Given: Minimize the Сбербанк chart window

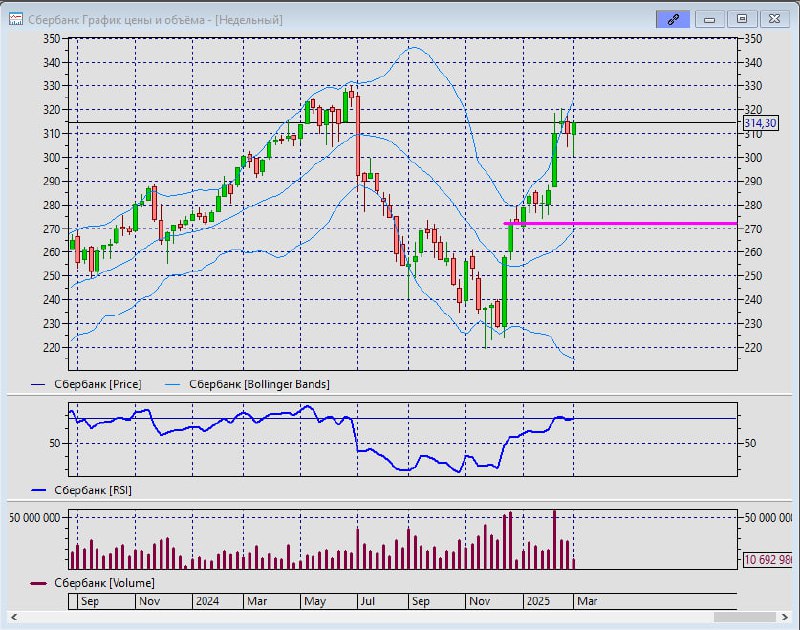Looking at the screenshot, I should point(709,19).
